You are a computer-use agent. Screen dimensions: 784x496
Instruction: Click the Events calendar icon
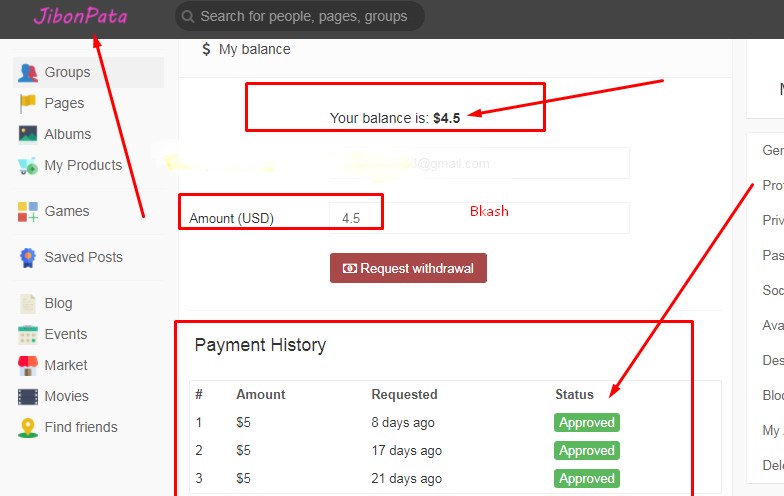[28, 334]
